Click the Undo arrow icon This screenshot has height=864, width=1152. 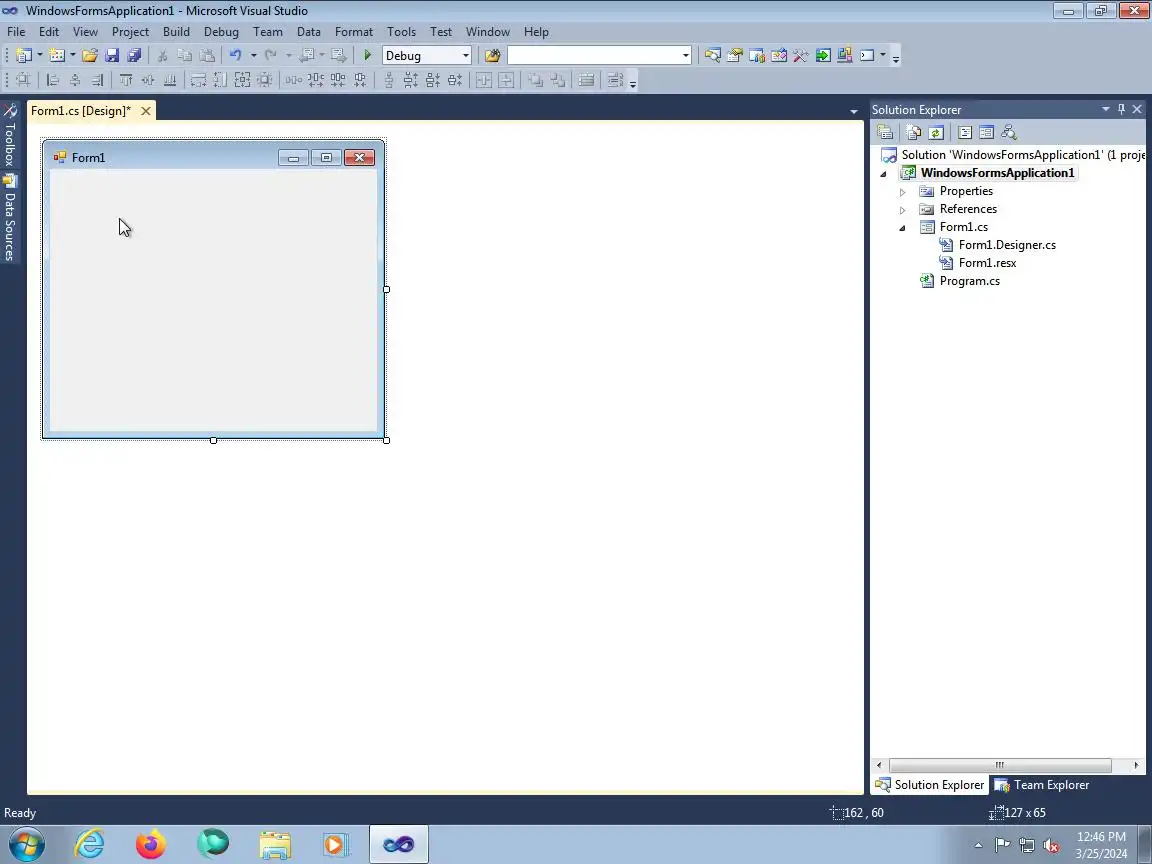(235, 55)
